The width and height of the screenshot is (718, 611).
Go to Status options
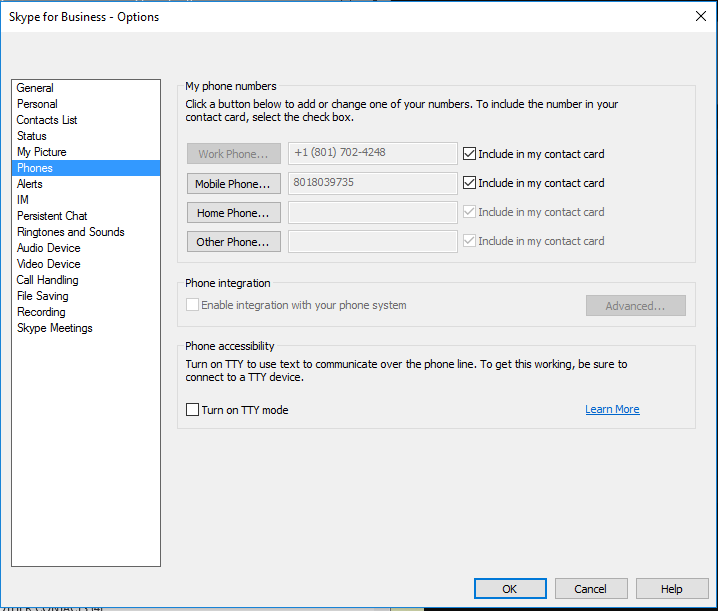coord(32,136)
